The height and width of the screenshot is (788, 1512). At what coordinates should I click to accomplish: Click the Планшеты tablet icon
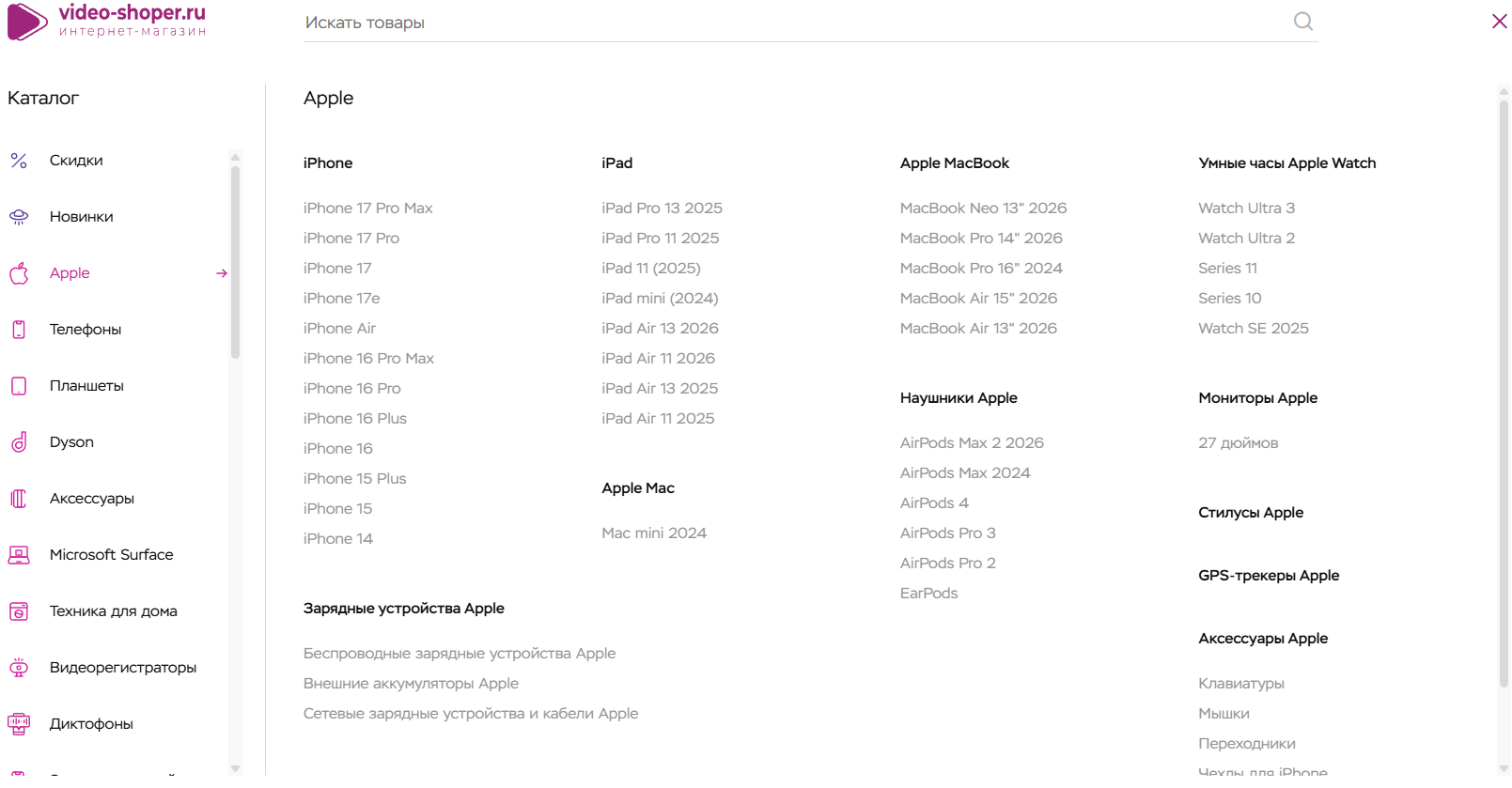19,386
